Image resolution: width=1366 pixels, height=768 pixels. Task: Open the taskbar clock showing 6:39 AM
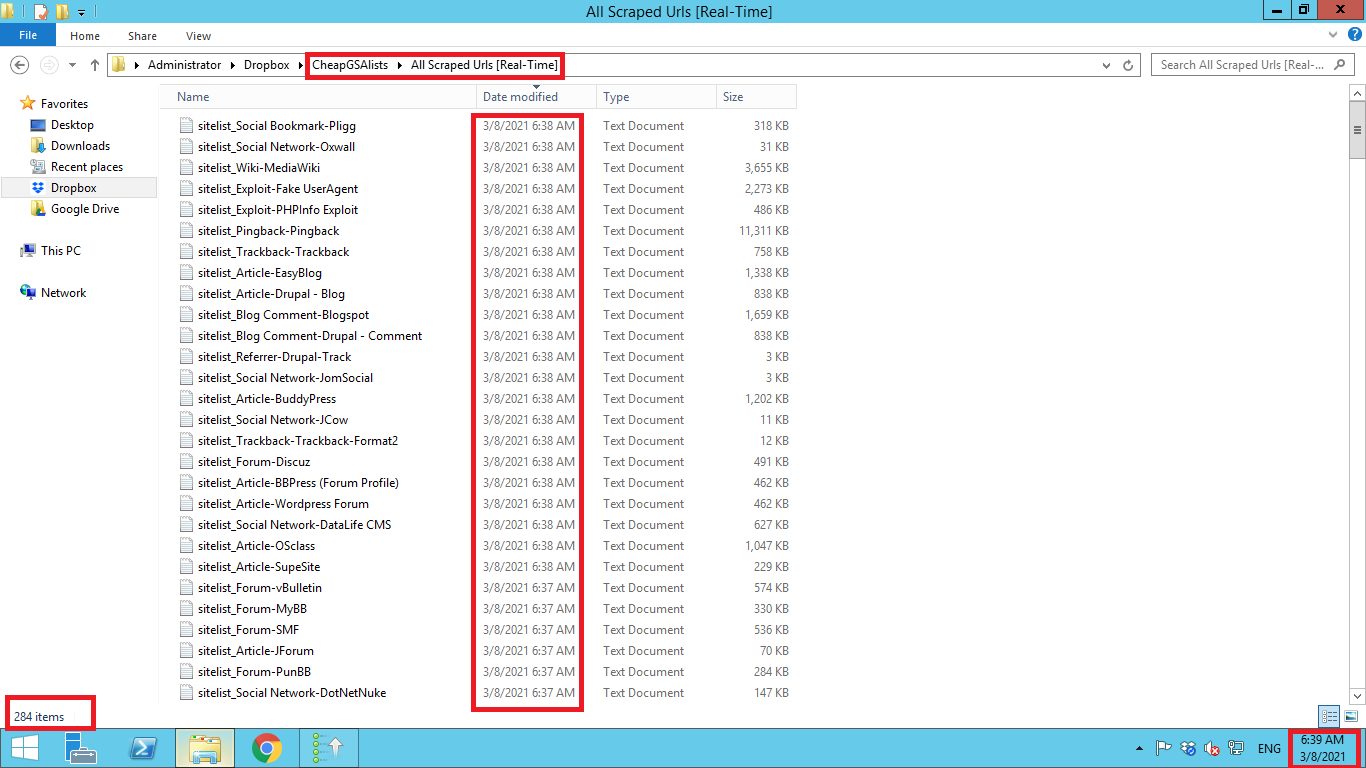coord(1323,748)
